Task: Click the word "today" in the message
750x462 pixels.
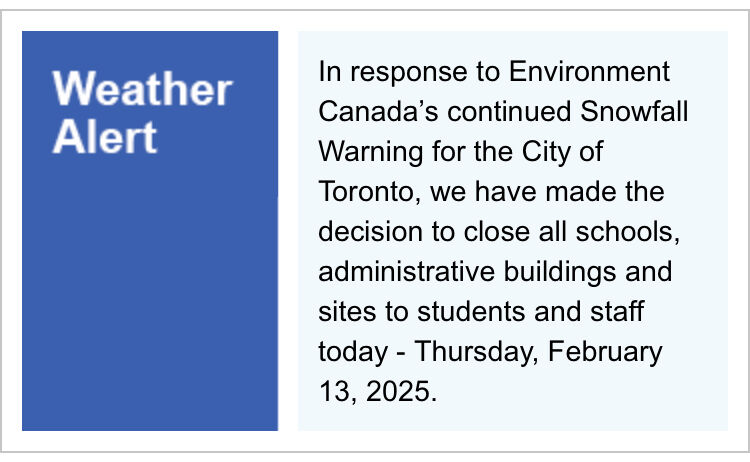Action: (x=353, y=353)
